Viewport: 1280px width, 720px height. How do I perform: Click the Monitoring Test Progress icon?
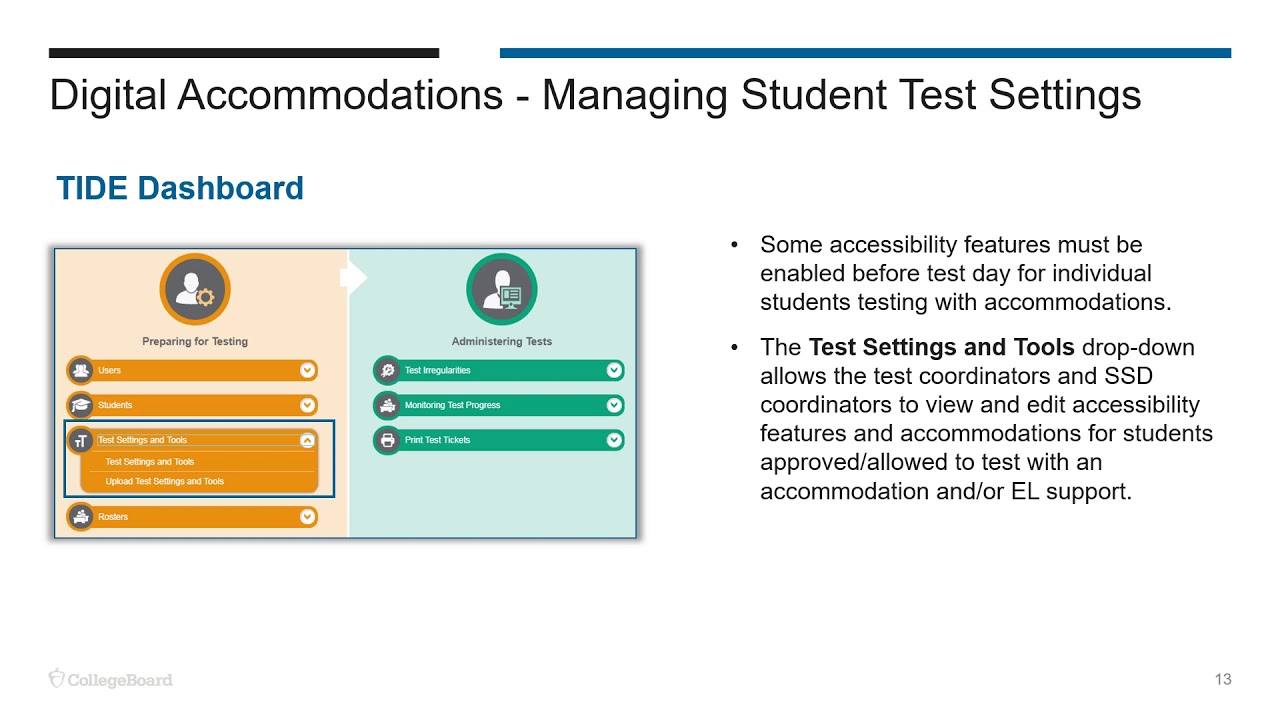387,405
